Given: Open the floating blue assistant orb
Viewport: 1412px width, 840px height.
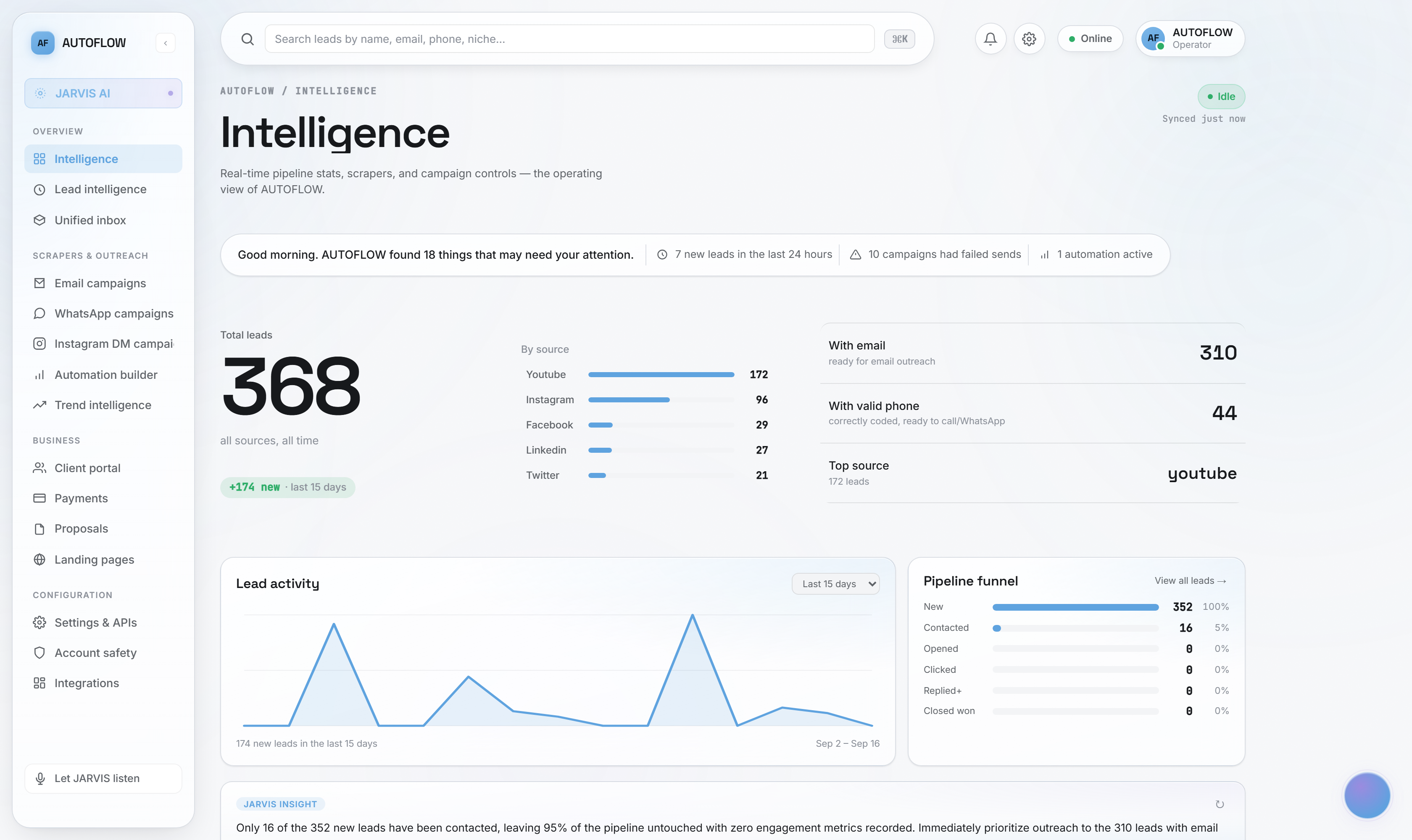Looking at the screenshot, I should (1367, 795).
